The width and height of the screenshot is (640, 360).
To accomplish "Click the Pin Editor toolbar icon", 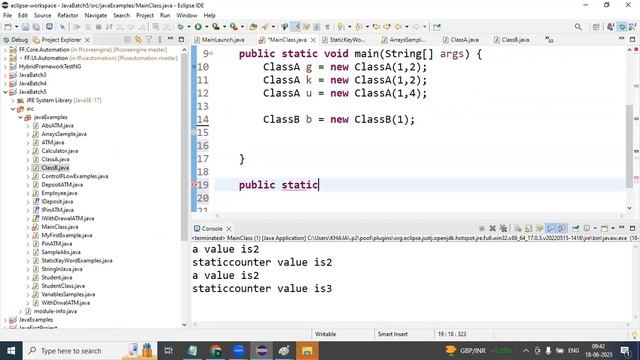I will (437, 27).
